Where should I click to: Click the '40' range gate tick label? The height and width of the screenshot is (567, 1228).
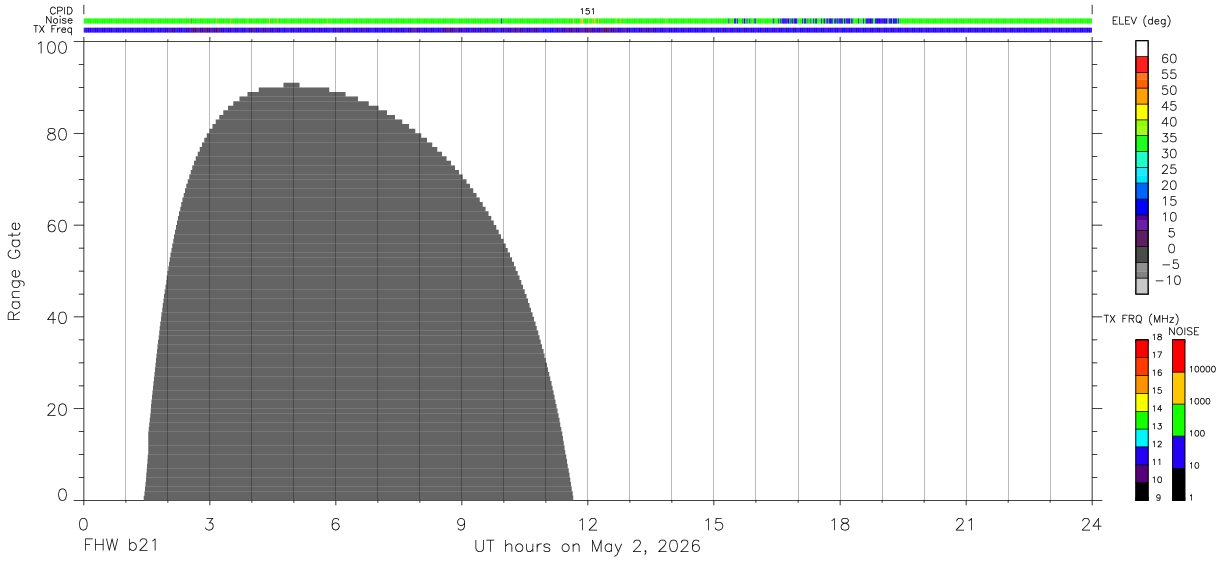[59, 317]
